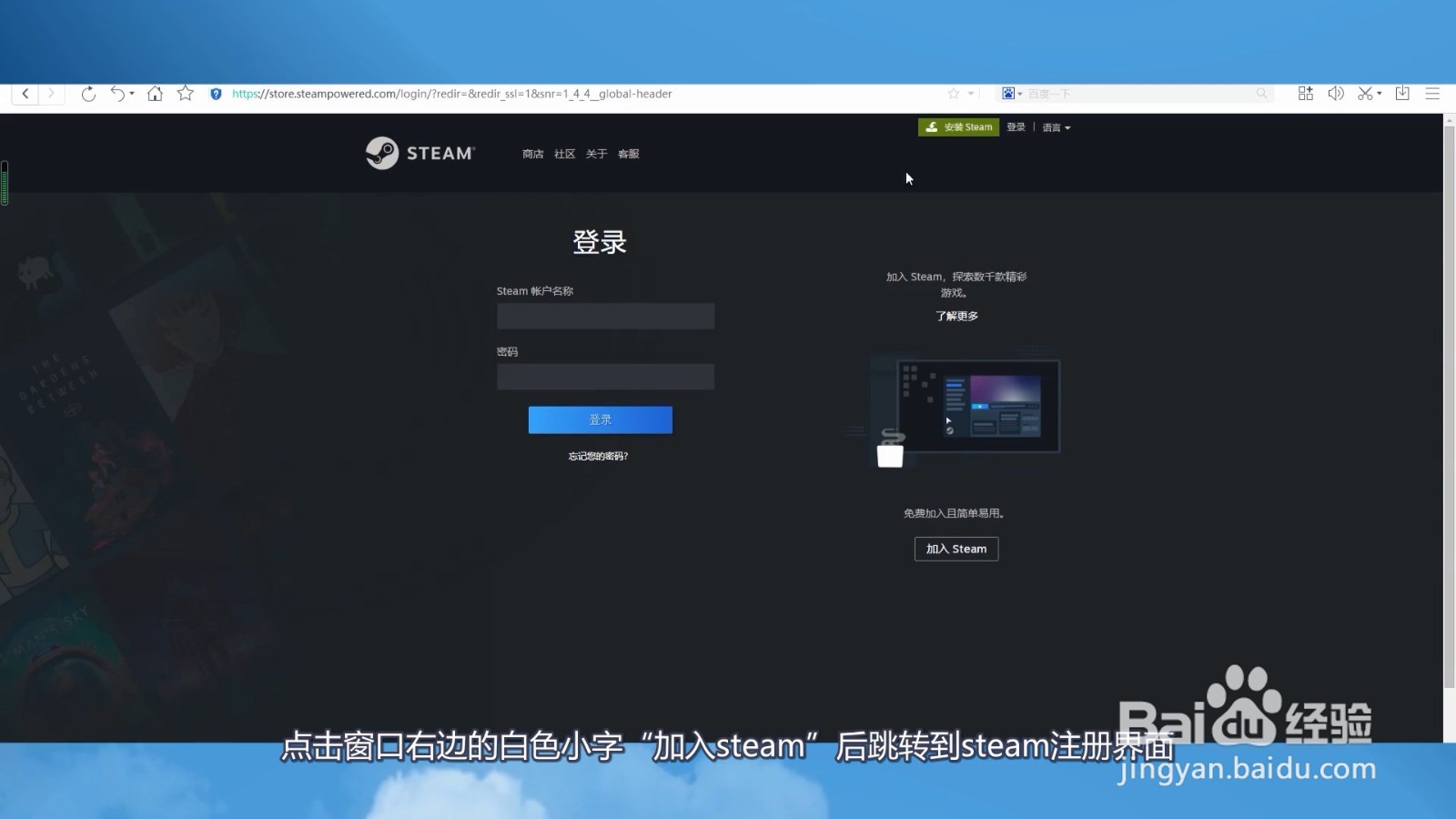Viewport: 1456px width, 819px height.
Task: Open the undo icon's dropdown arrow
Action: [132, 94]
